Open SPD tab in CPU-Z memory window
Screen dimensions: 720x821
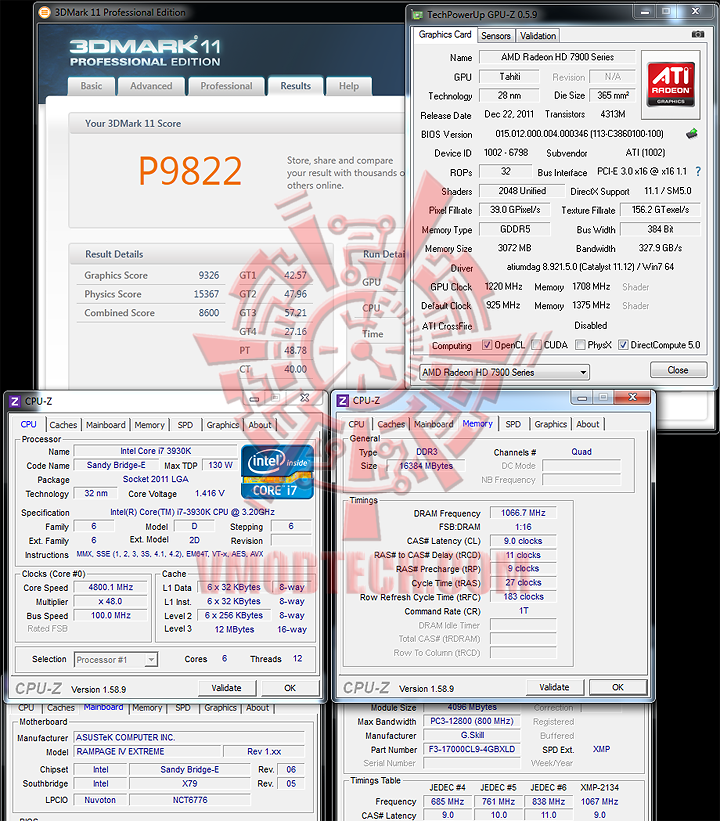point(513,424)
